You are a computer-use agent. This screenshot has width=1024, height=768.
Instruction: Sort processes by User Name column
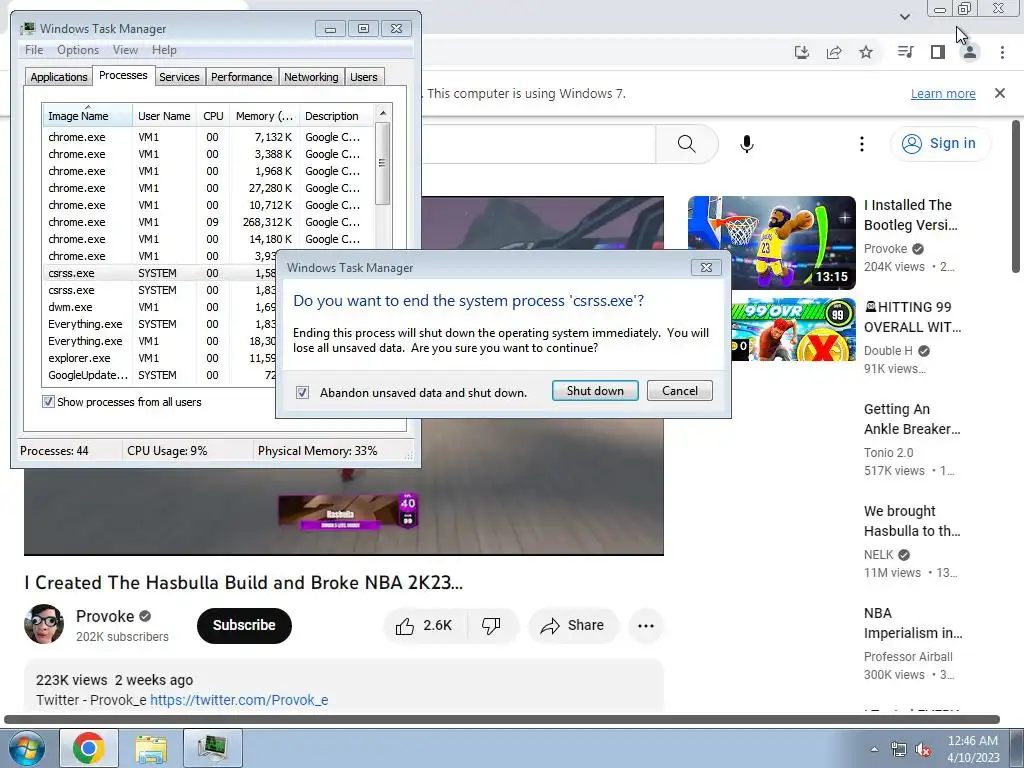pyautogui.click(x=164, y=116)
